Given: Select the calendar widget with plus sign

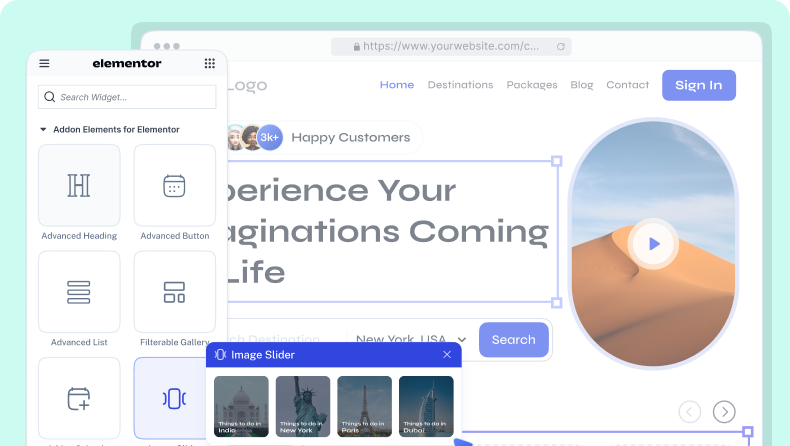Looking at the screenshot, I should 79,398.
